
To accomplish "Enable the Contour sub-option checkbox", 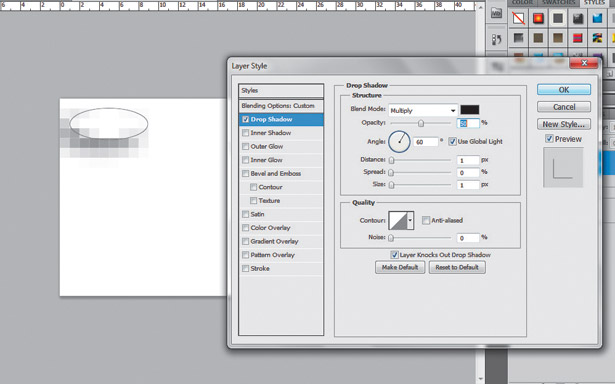I will pos(253,187).
